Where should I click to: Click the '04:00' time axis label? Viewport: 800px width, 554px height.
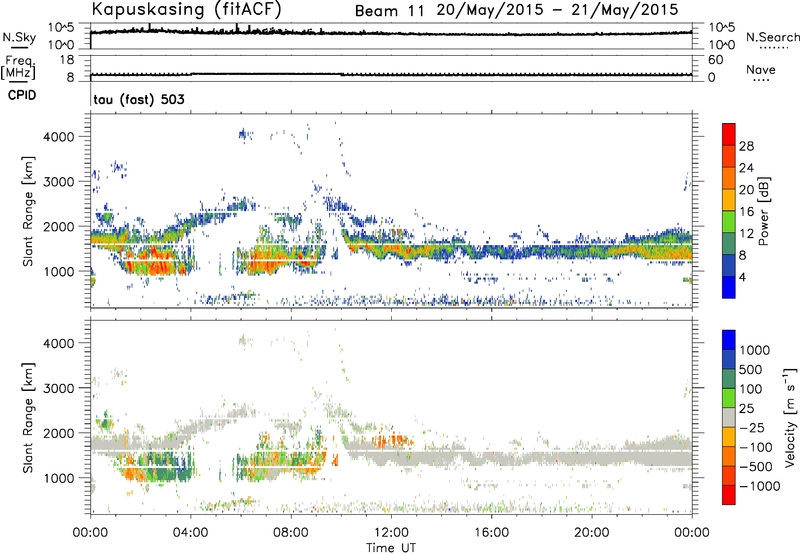tap(191, 533)
